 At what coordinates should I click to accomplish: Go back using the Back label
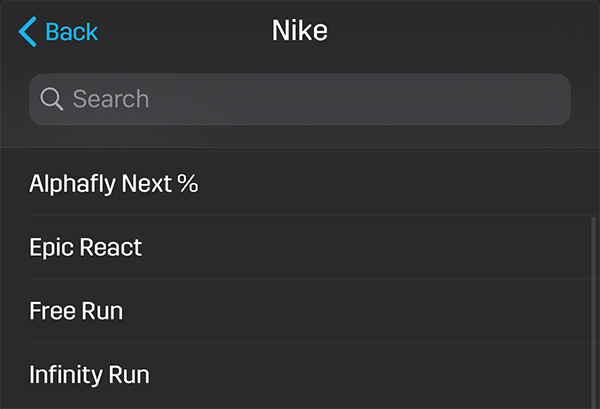(x=72, y=31)
